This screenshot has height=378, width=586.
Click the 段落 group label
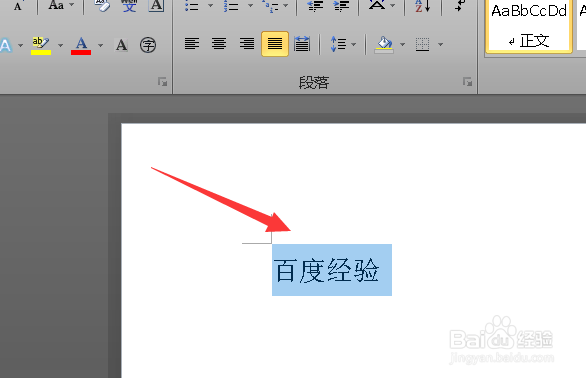[314, 83]
